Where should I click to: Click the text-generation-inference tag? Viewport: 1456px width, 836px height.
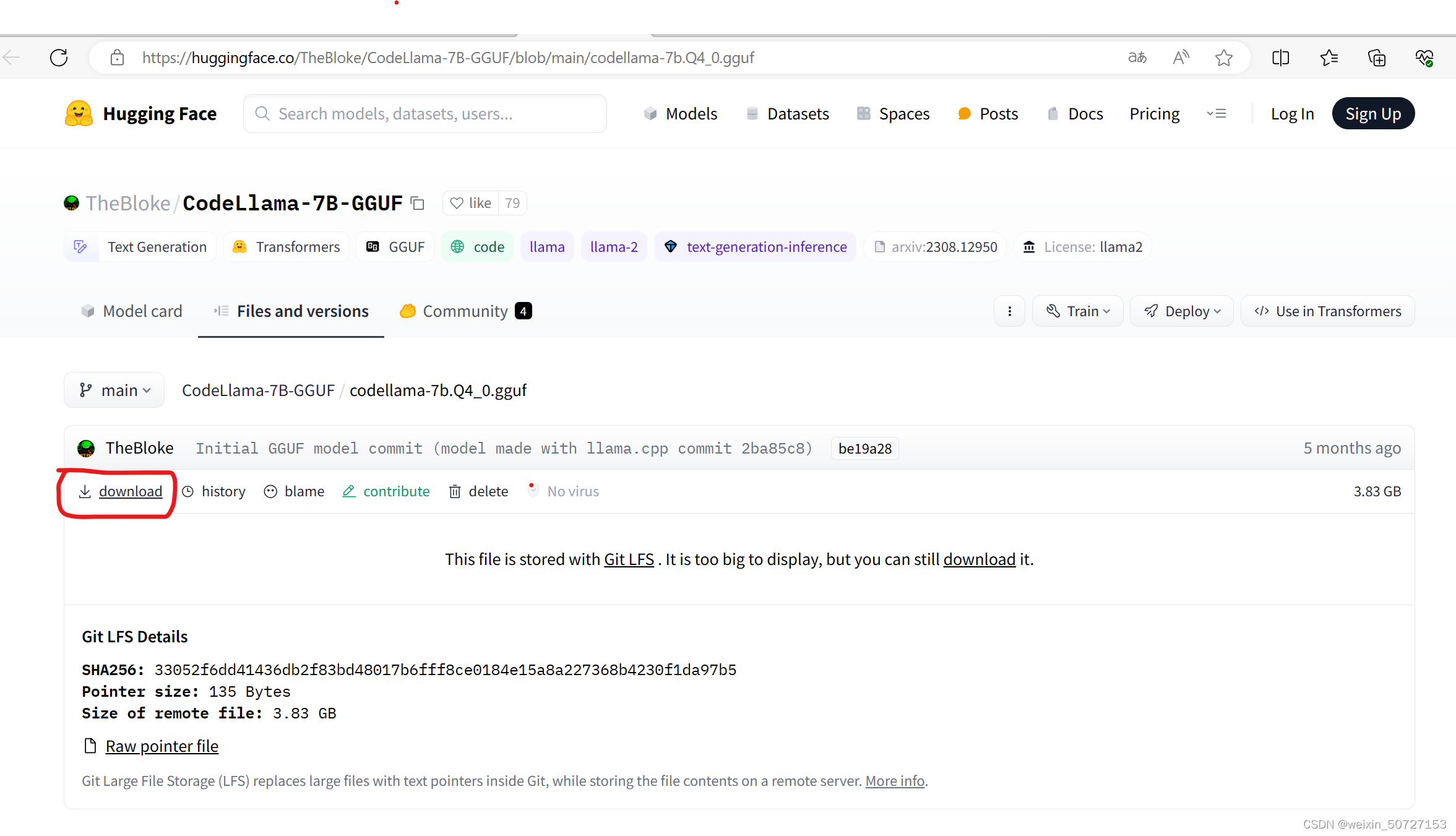point(755,247)
